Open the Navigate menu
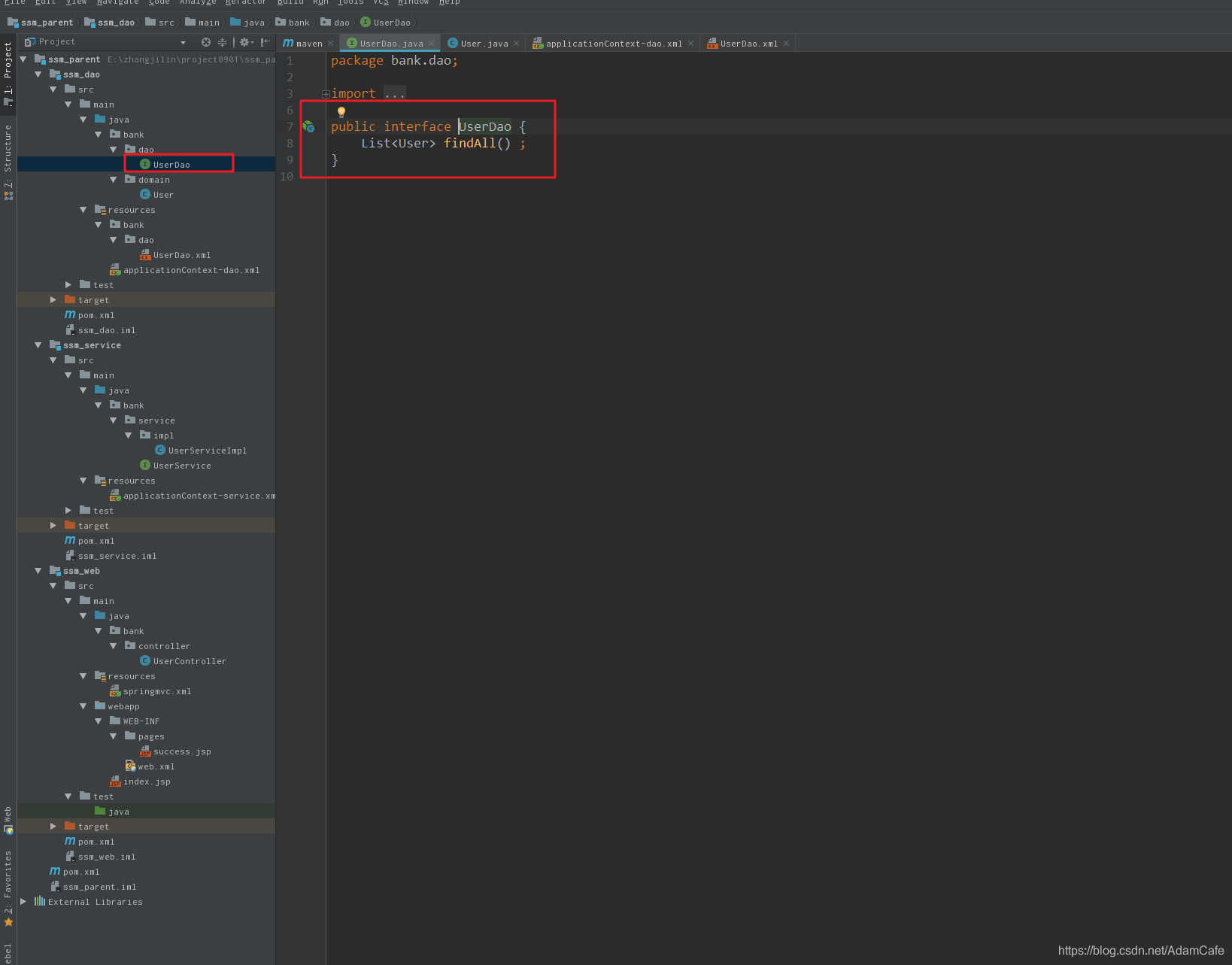Screen dimensions: 1232x965 (118, 2)
